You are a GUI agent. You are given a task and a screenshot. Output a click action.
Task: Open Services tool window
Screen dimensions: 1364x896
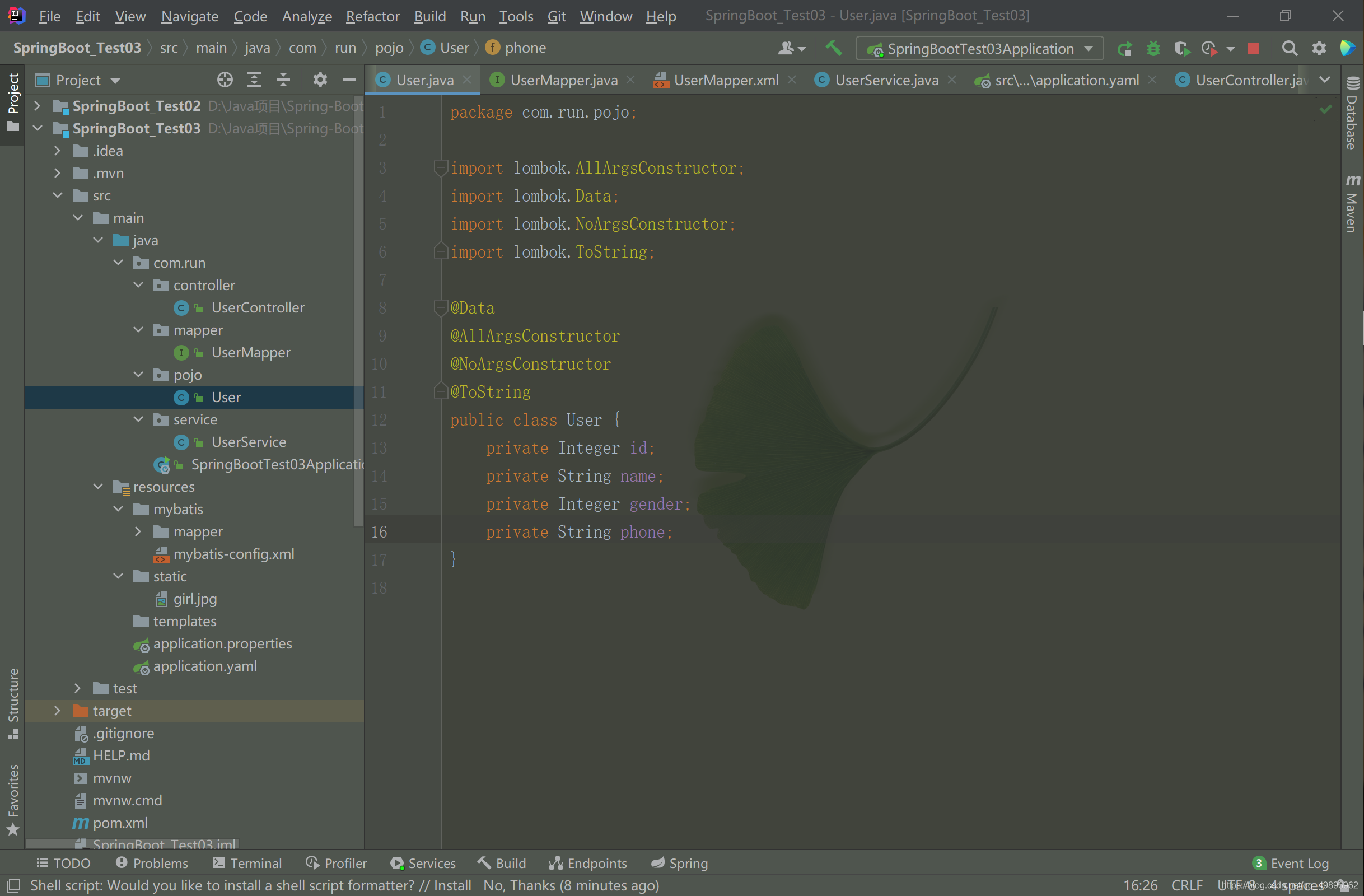[423, 864]
